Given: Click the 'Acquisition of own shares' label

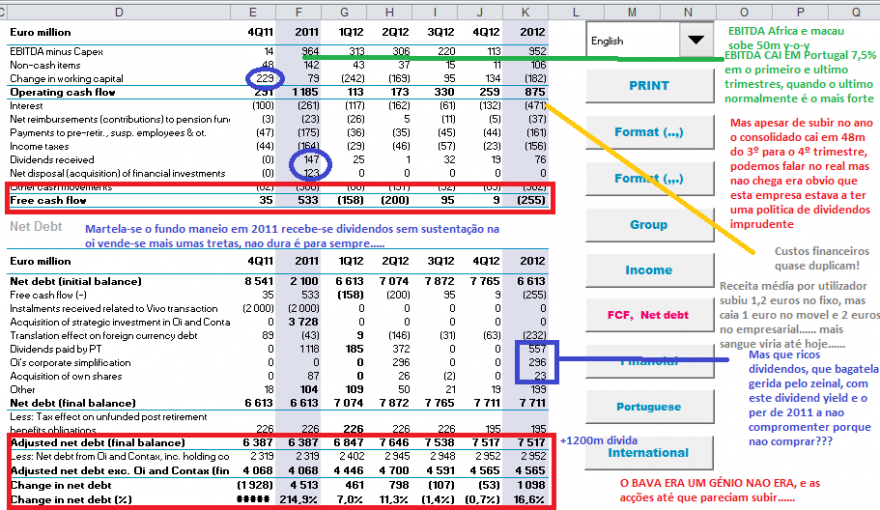Looking at the screenshot, I should (66, 376).
